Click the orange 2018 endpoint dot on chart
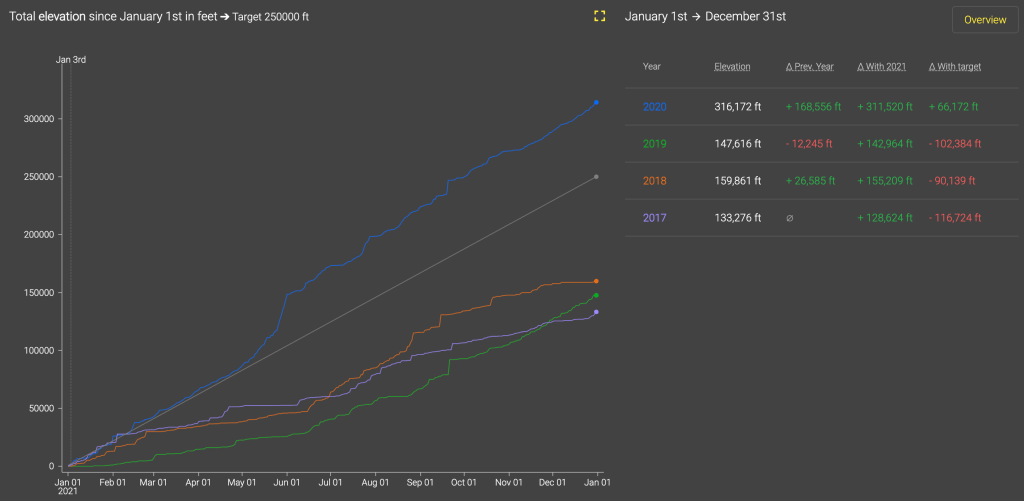Viewport: 1024px width, 501px height. point(596,281)
